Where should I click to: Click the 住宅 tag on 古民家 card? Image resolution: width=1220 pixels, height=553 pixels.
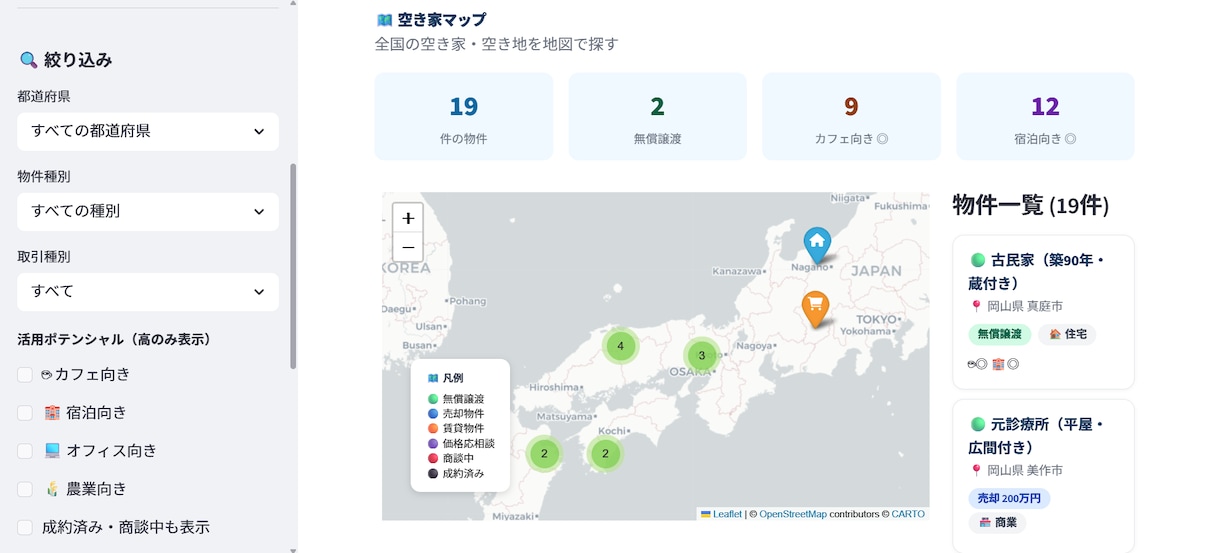pyautogui.click(x=1067, y=334)
